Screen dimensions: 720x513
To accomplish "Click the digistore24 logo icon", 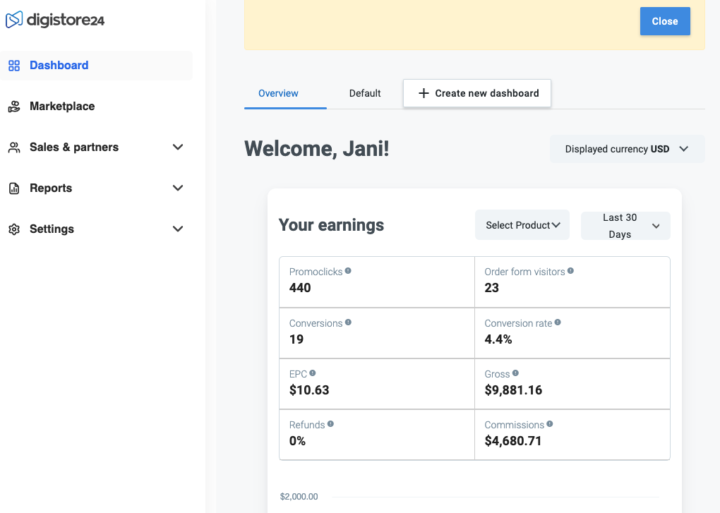I will 14,20.
